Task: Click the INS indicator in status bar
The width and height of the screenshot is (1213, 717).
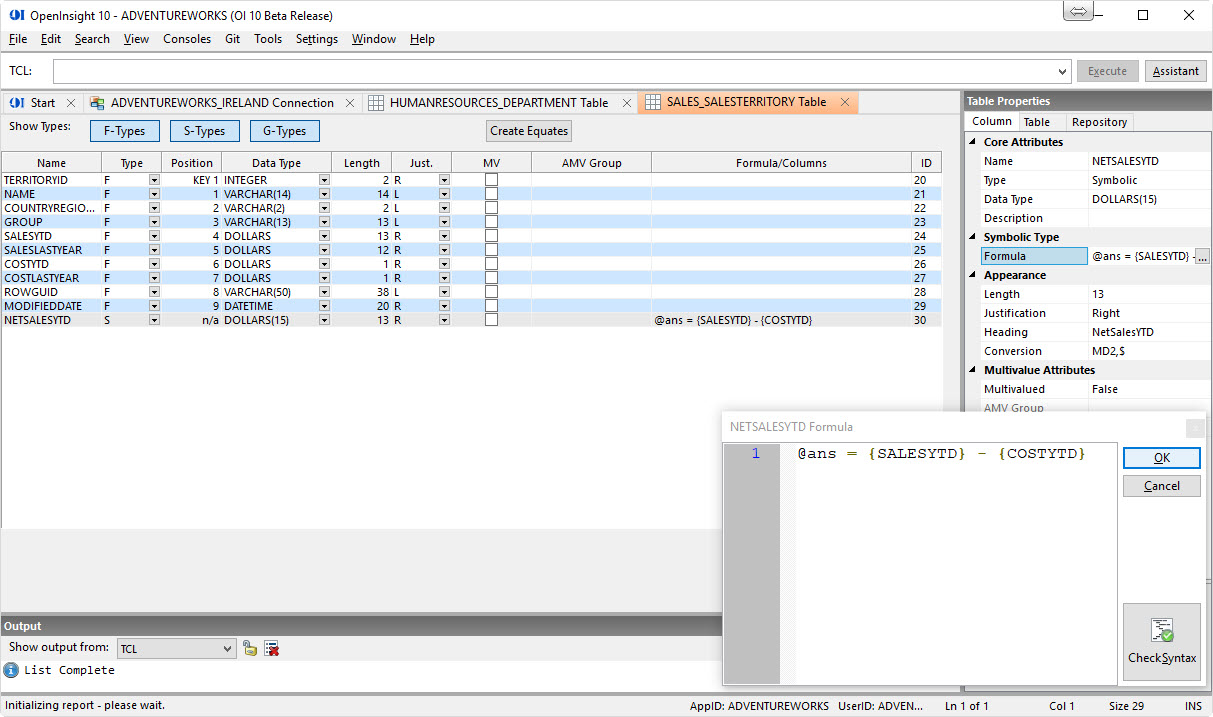Action: coord(1191,706)
